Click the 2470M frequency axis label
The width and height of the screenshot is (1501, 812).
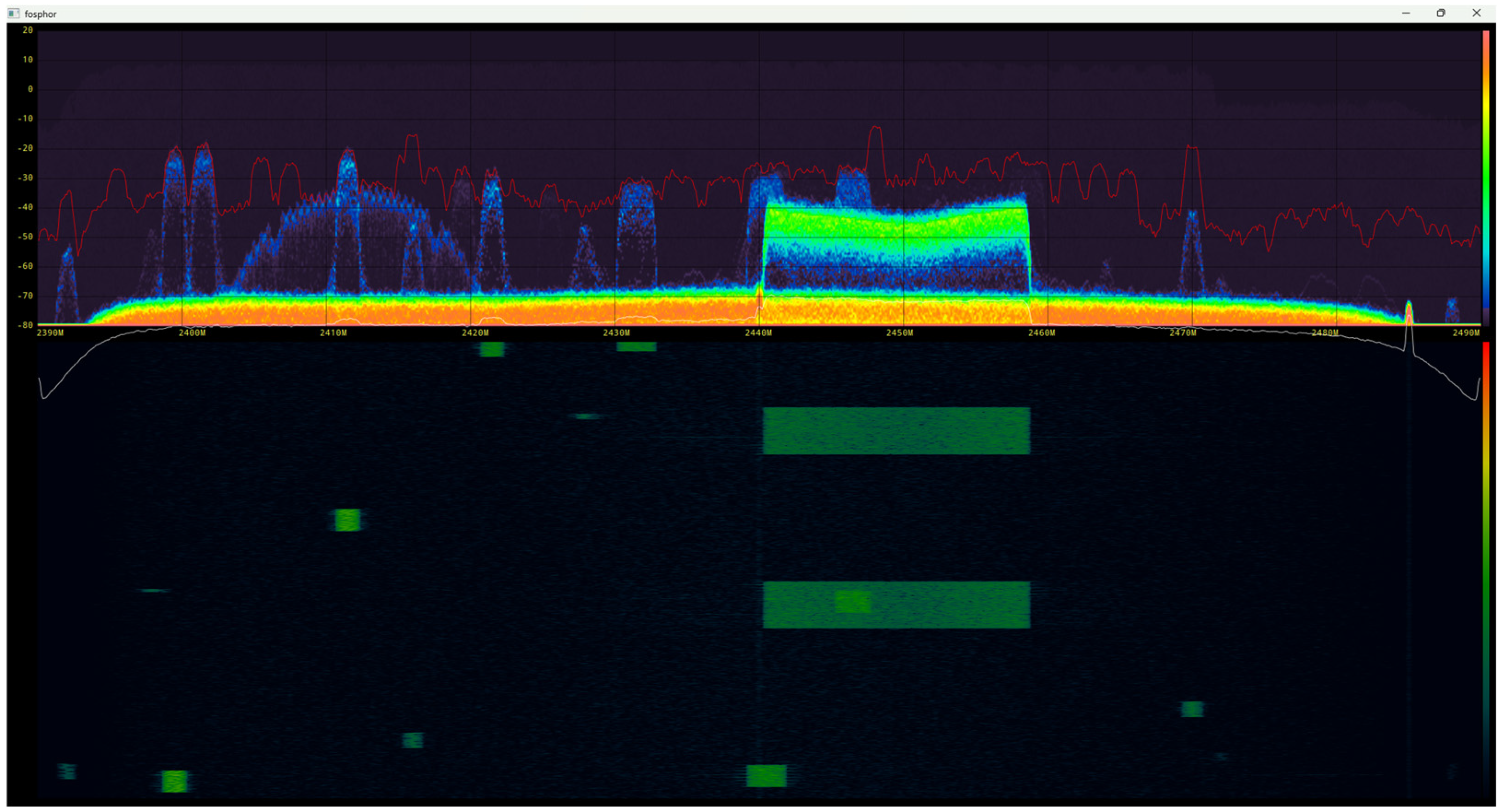(x=1183, y=333)
